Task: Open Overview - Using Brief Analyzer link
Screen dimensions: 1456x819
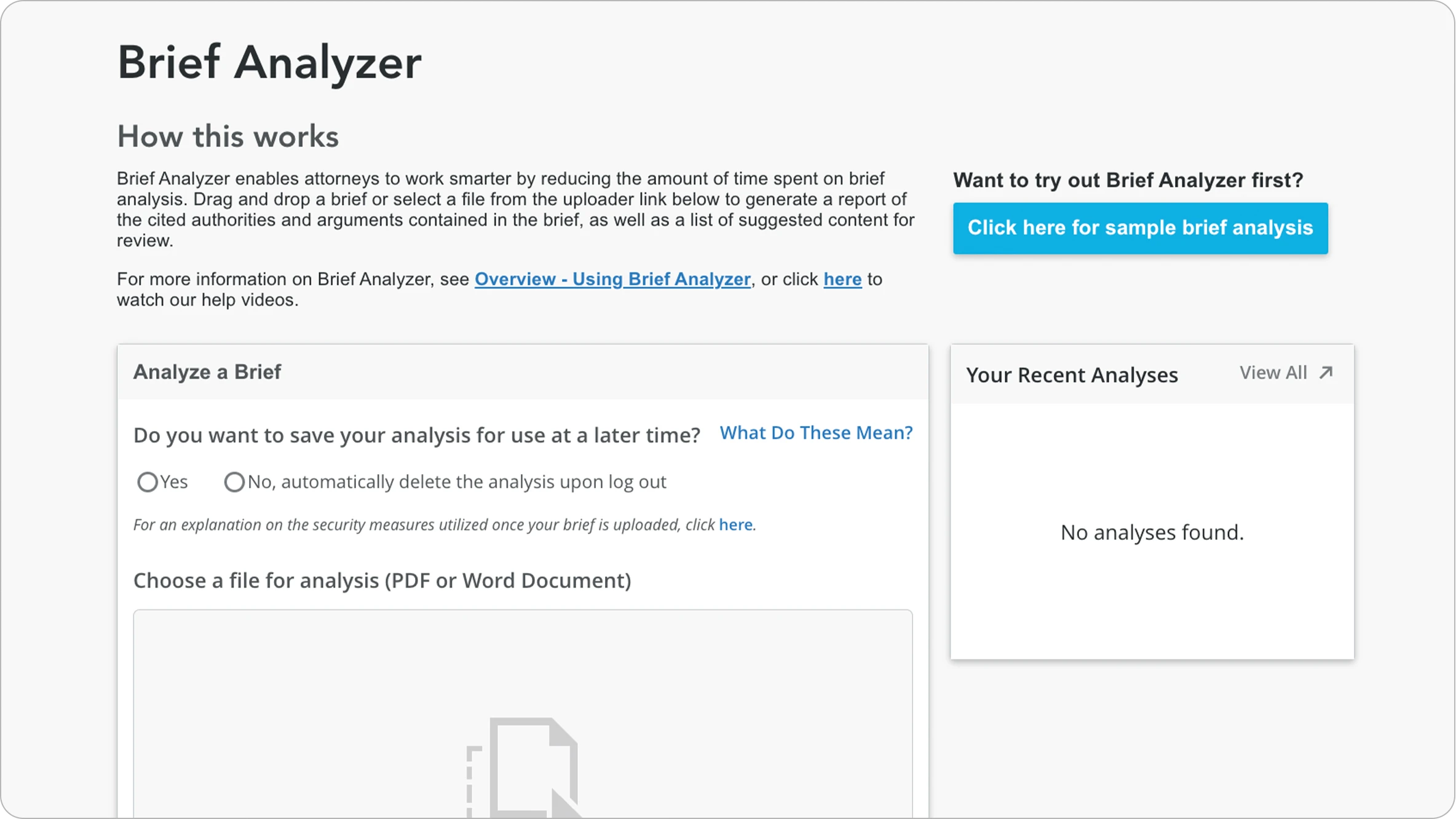Action: tap(612, 279)
